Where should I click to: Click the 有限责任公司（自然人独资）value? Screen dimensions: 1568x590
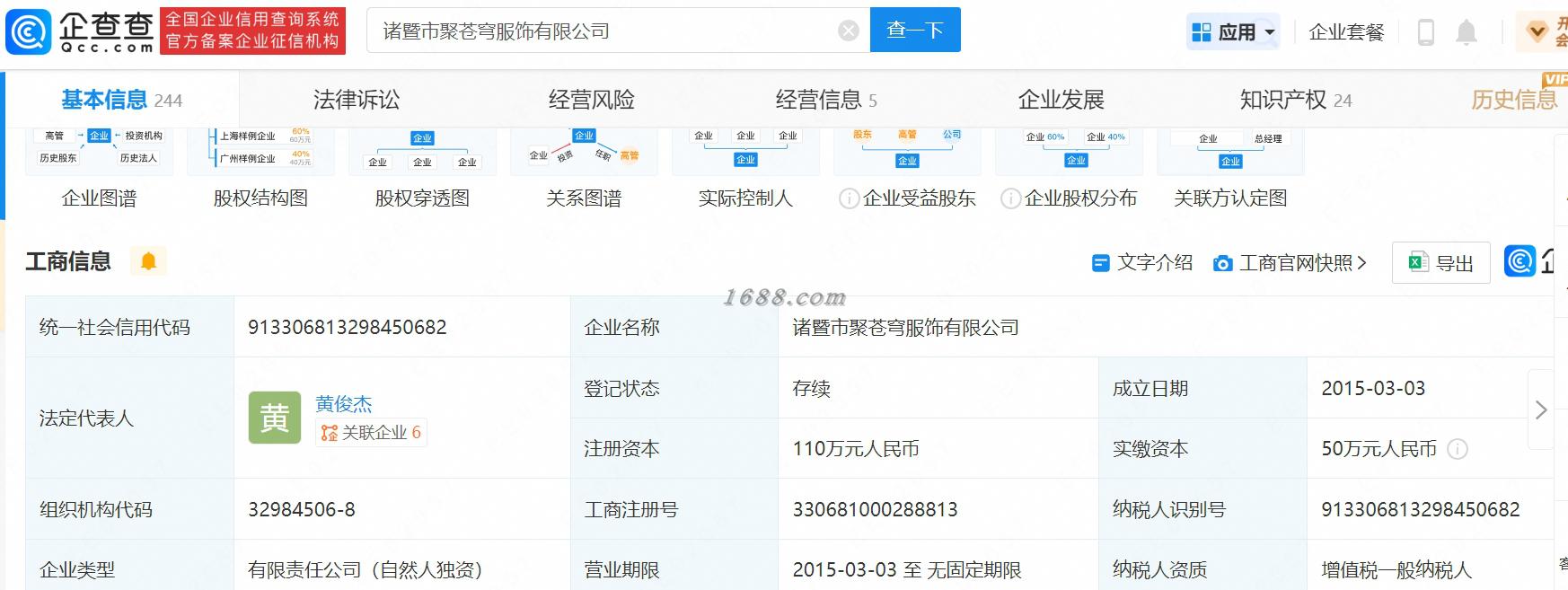pos(366,569)
